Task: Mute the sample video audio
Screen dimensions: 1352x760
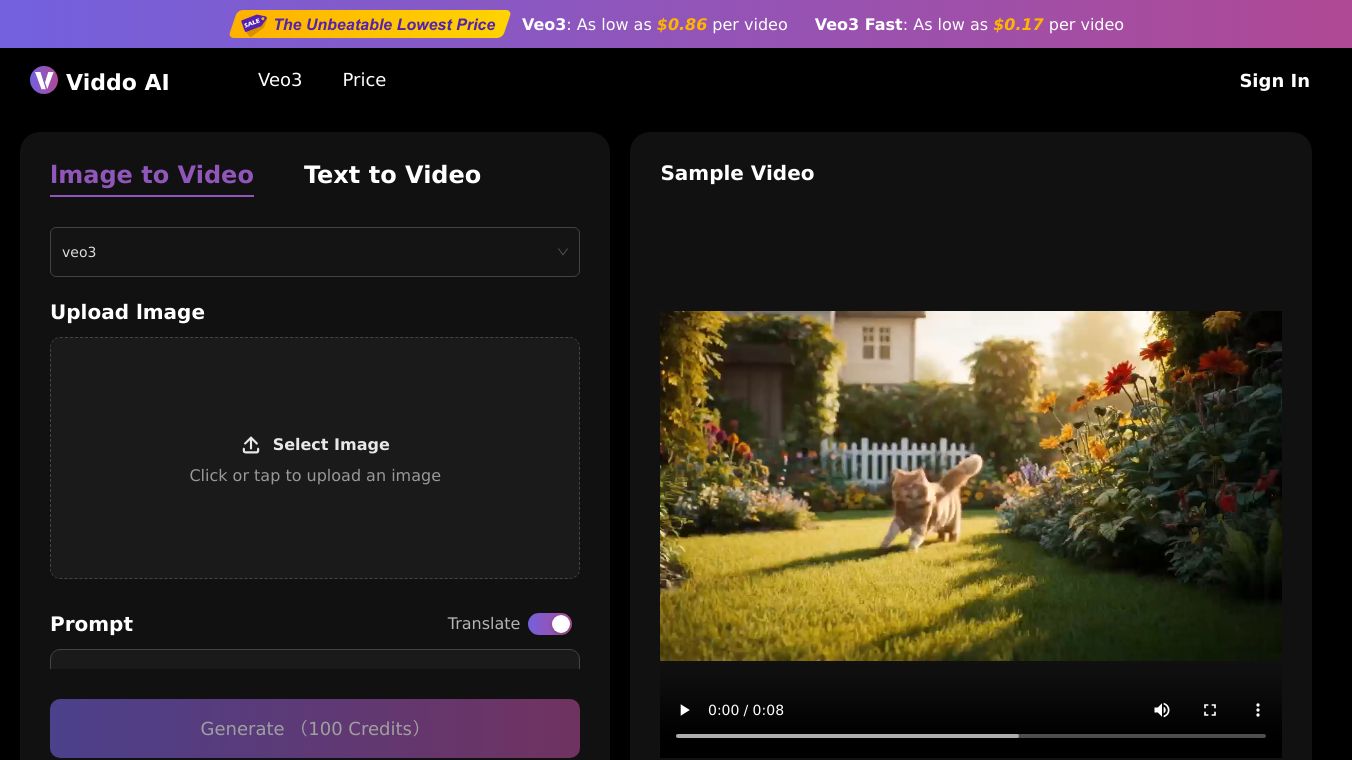Action: point(1162,710)
